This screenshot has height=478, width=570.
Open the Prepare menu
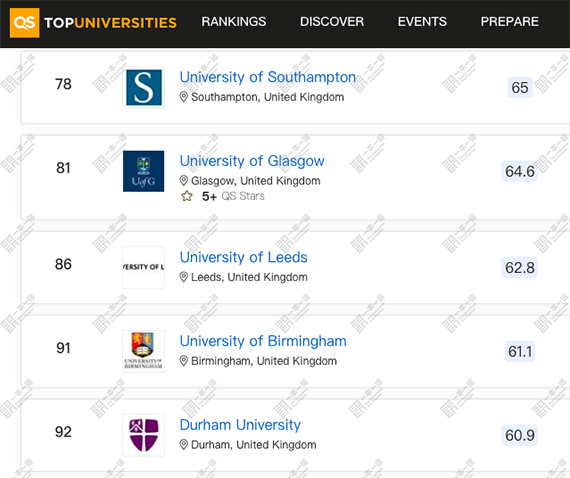point(510,21)
